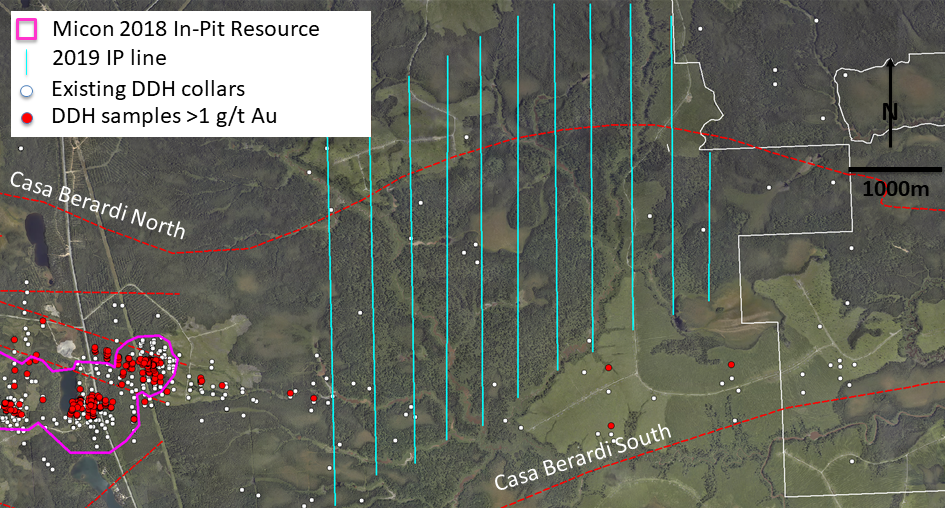Click the 'N' north indicator letter

pyautogui.click(x=890, y=112)
